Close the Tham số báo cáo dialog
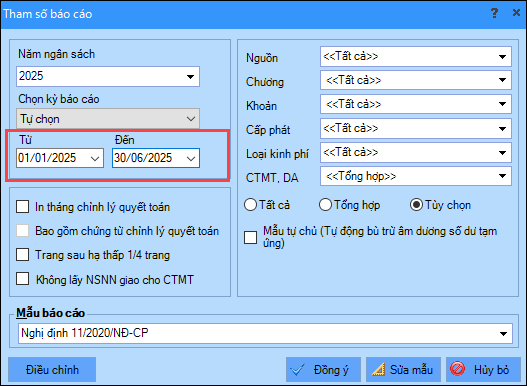Viewport: 527px width, 386px height. click(x=516, y=13)
